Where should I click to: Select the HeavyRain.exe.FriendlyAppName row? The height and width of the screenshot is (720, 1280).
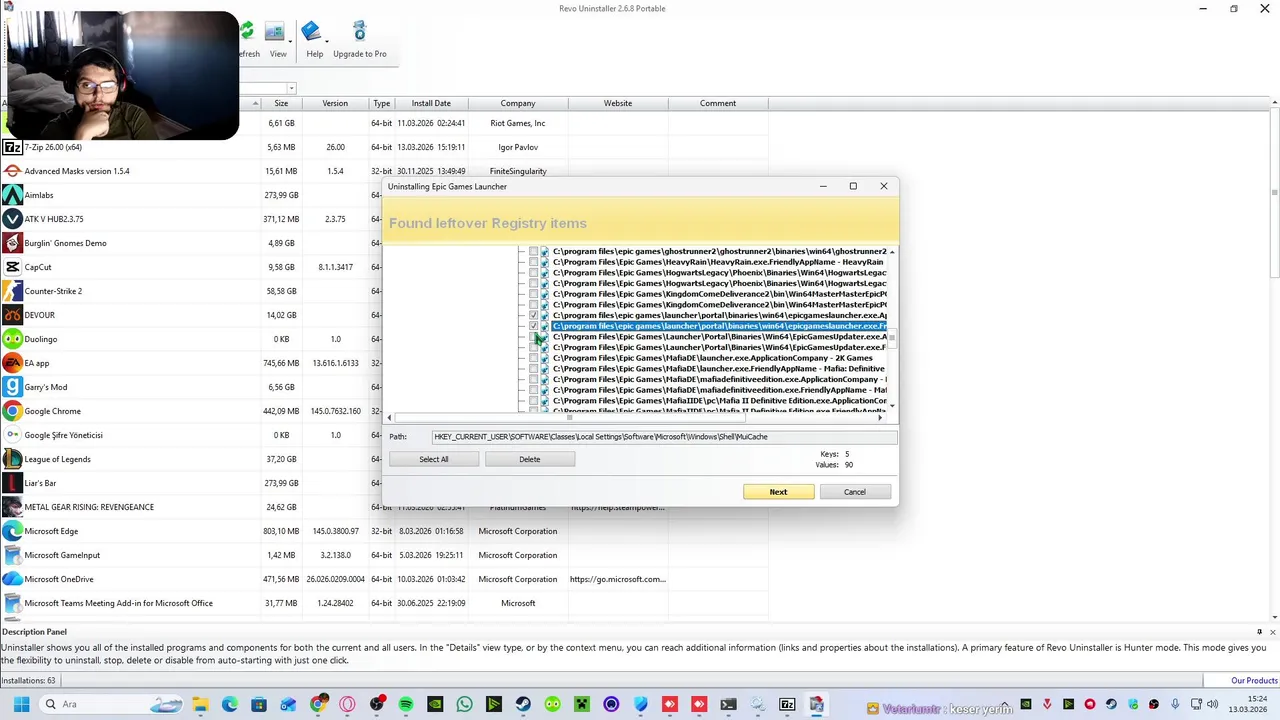tap(718, 262)
